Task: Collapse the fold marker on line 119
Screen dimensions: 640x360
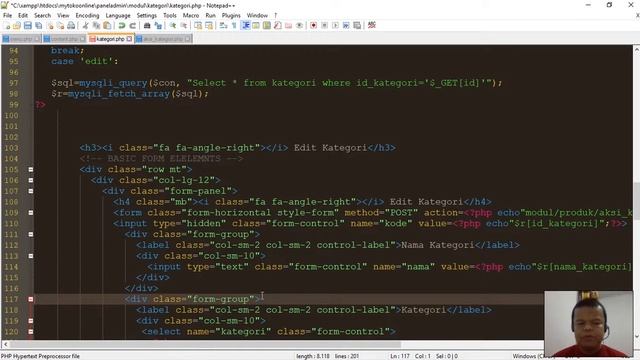Action: tap(31, 321)
